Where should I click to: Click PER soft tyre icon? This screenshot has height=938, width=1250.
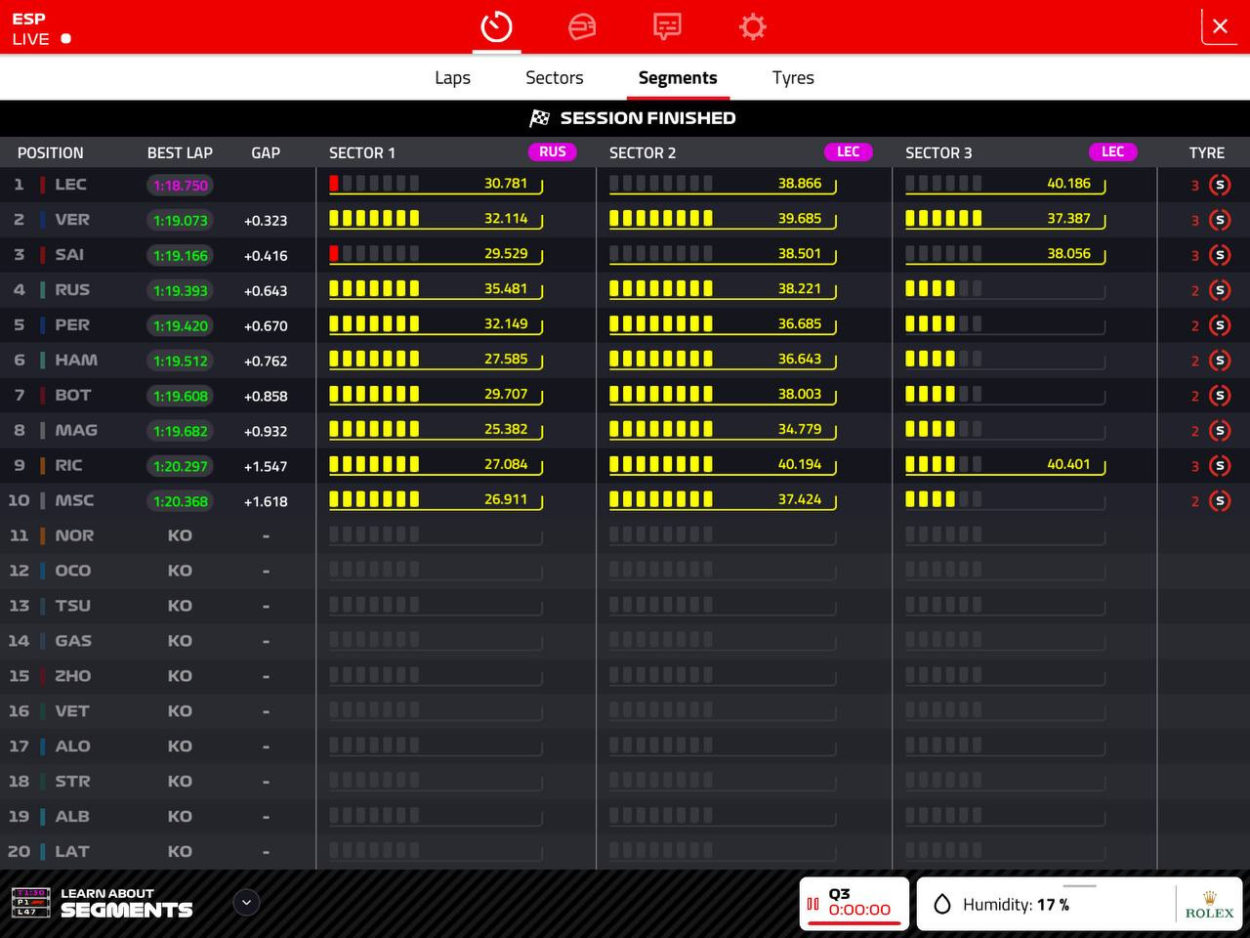(x=1219, y=325)
